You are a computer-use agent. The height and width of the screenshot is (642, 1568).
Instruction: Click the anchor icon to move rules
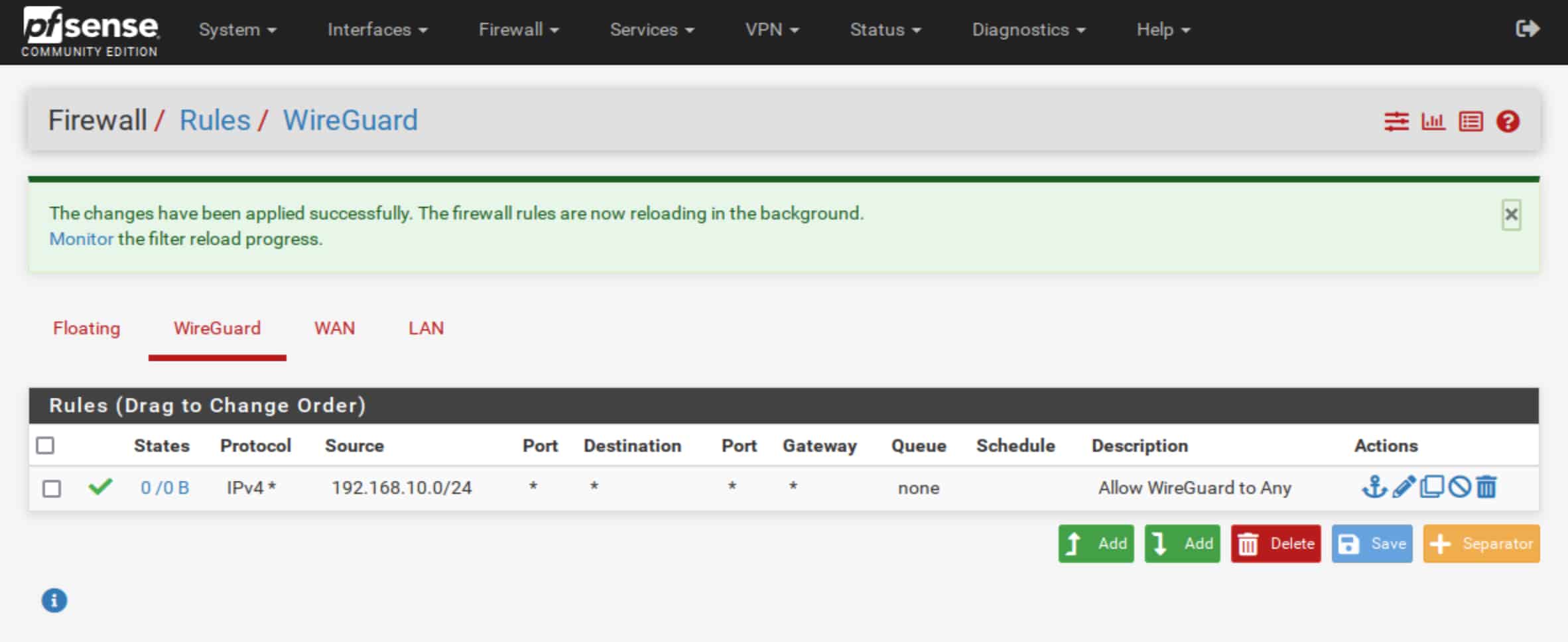tap(1374, 487)
